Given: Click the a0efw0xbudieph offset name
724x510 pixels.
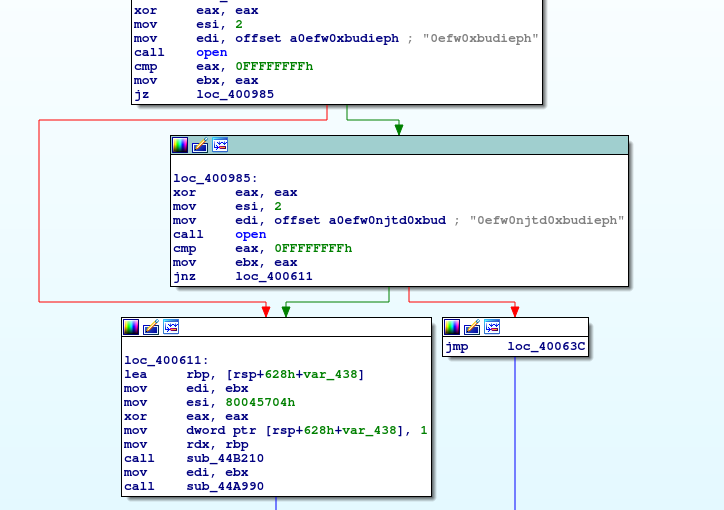Looking at the screenshot, I should click(344, 38).
